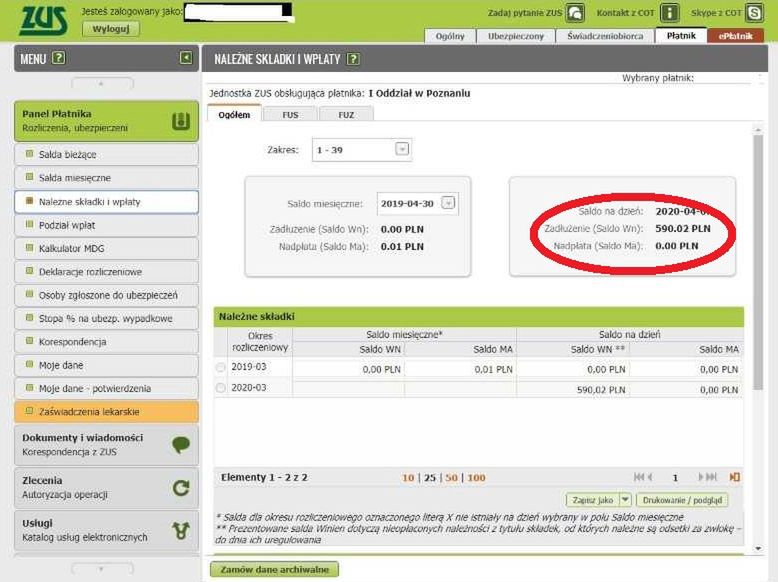Click the Usługi catalog icon
Screen dimensions: 778x582
[x=181, y=530]
